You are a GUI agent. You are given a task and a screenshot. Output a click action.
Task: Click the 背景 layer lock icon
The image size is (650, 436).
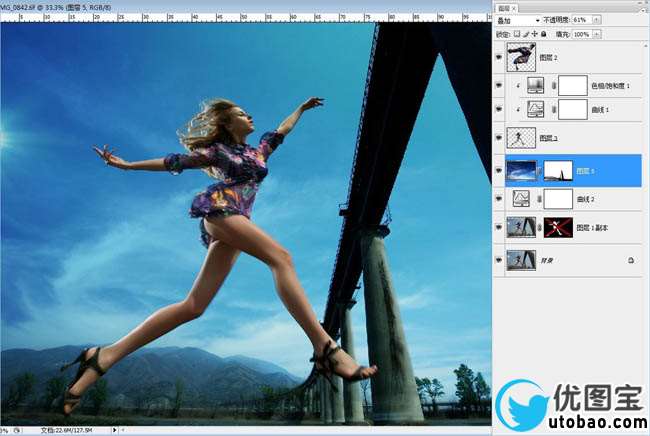631,259
